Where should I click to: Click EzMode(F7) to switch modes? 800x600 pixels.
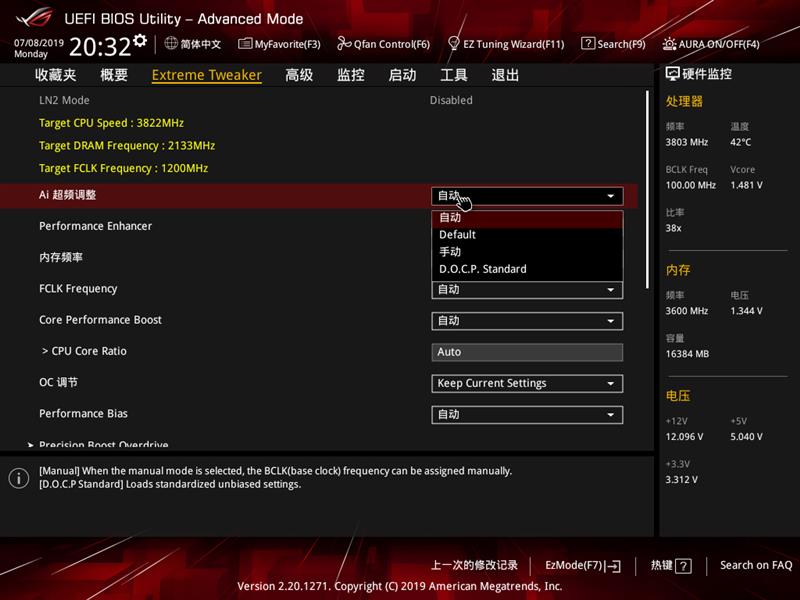pyautogui.click(x=580, y=565)
